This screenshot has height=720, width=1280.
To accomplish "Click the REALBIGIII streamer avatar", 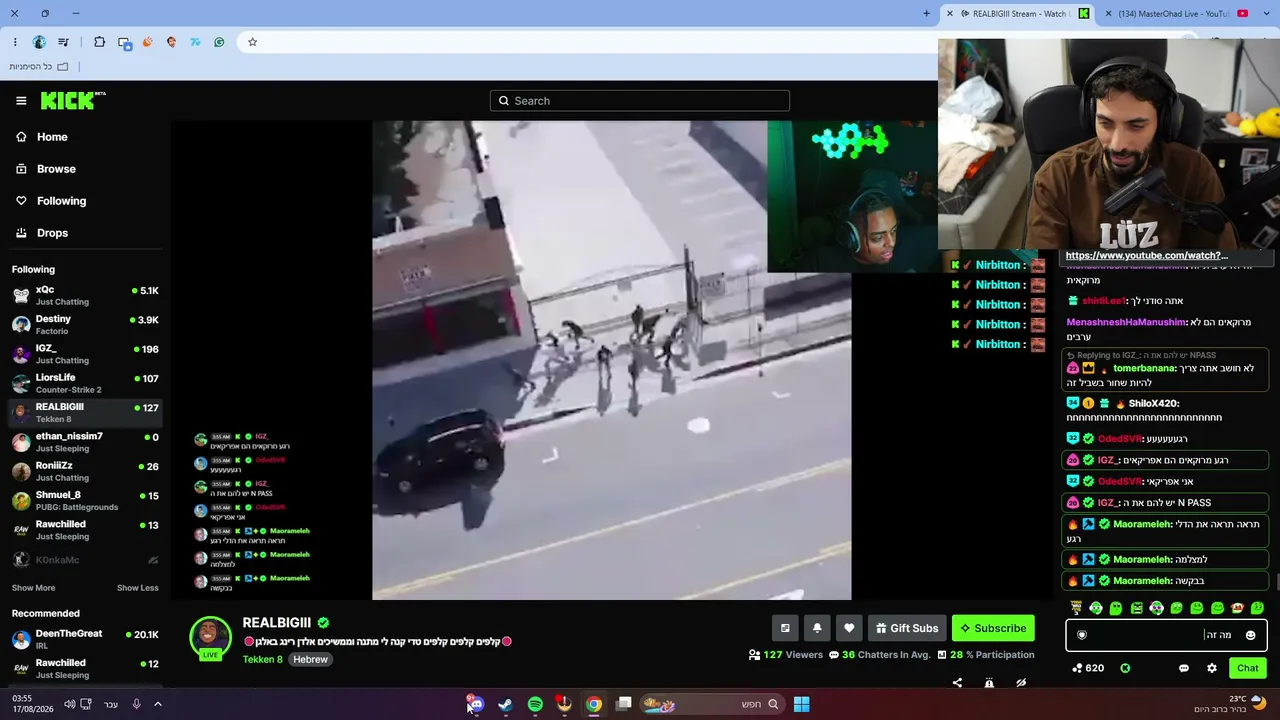I will click(210, 637).
